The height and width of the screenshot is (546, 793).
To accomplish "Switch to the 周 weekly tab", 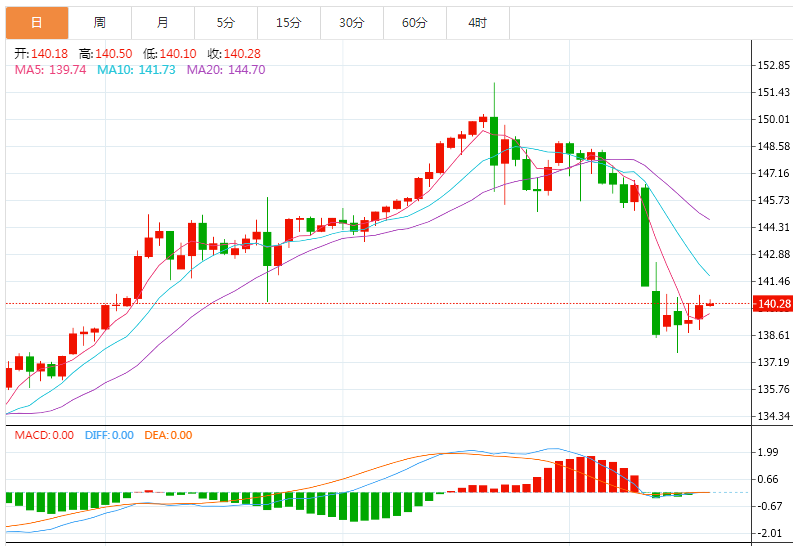I will click(100, 23).
